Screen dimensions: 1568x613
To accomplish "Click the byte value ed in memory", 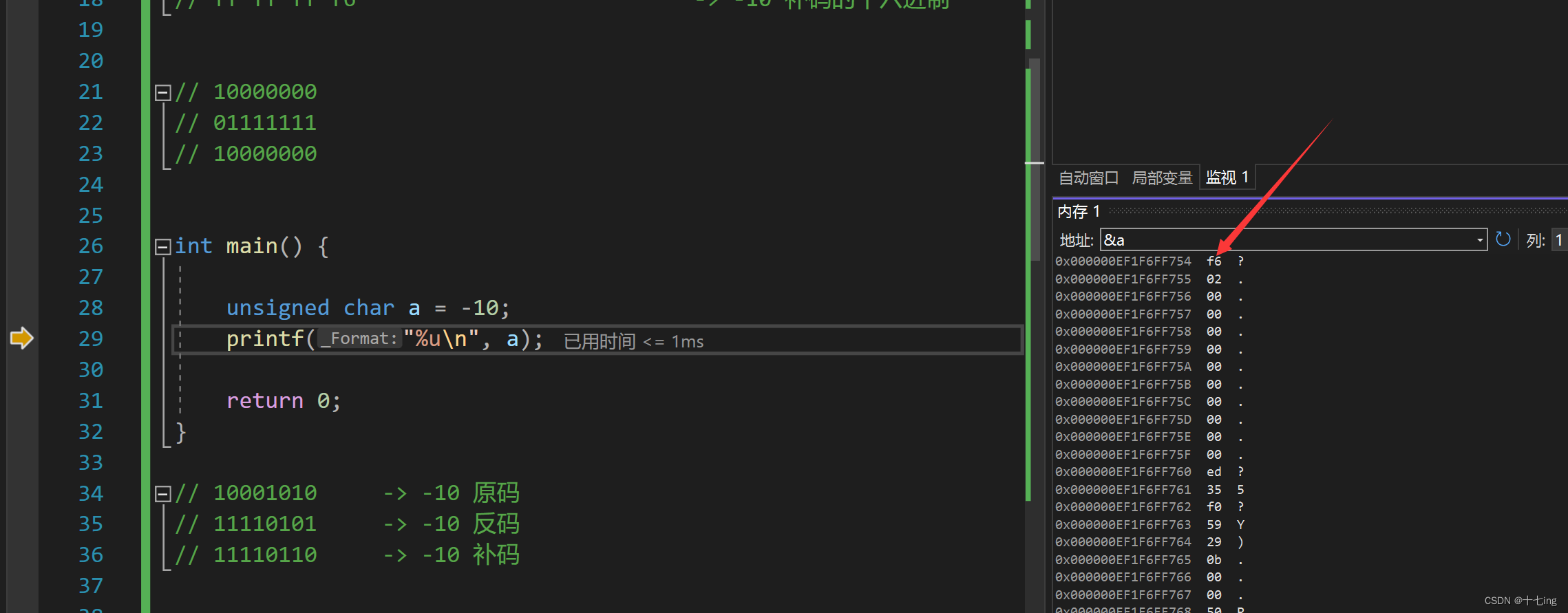I will (1214, 472).
